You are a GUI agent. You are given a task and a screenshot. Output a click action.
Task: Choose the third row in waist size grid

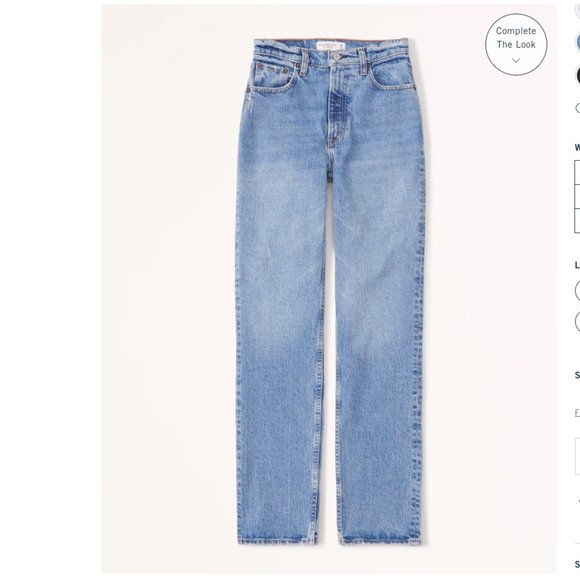[x=577, y=220]
